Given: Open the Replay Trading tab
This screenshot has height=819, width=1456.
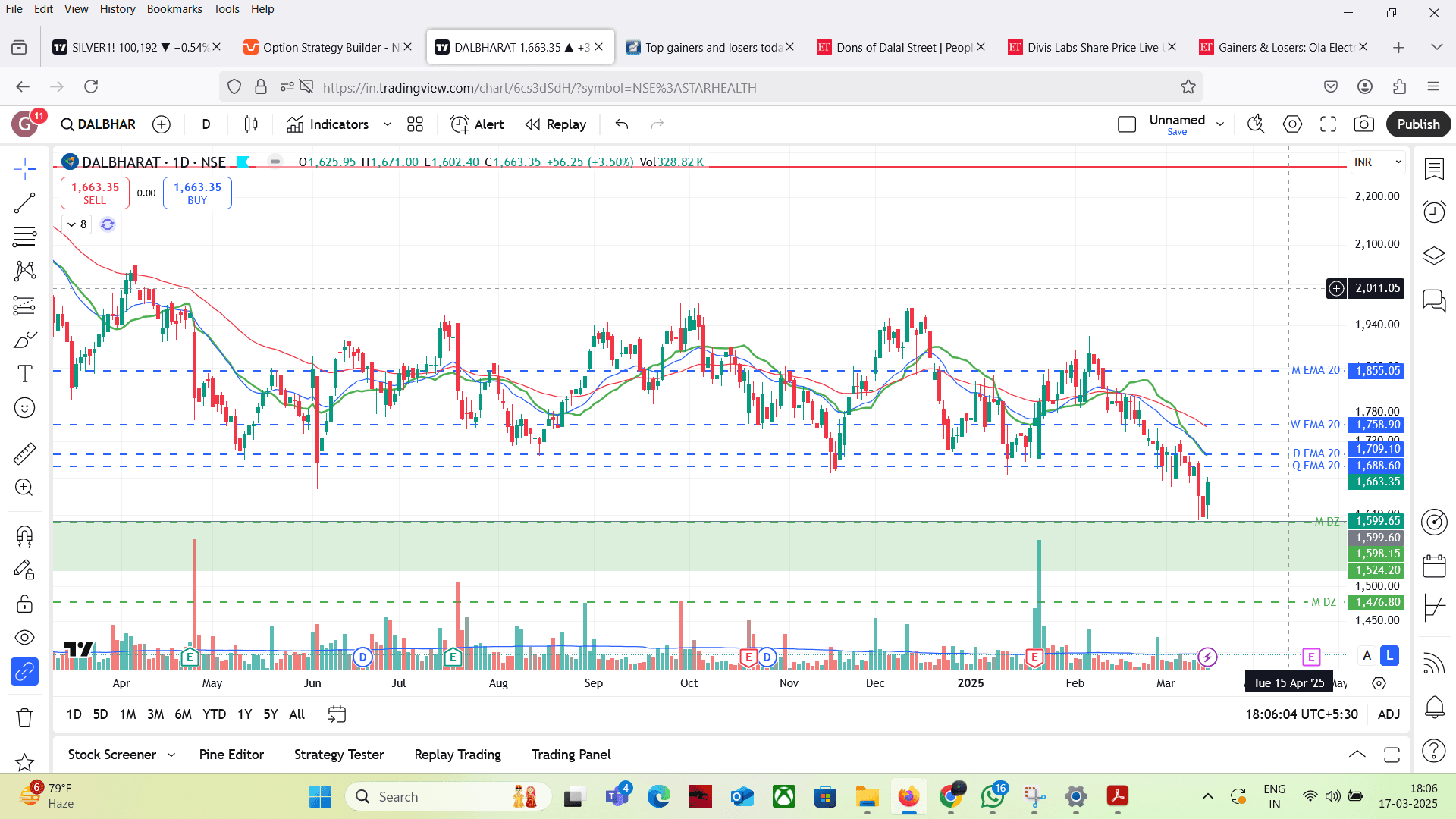Looking at the screenshot, I should pos(458,755).
